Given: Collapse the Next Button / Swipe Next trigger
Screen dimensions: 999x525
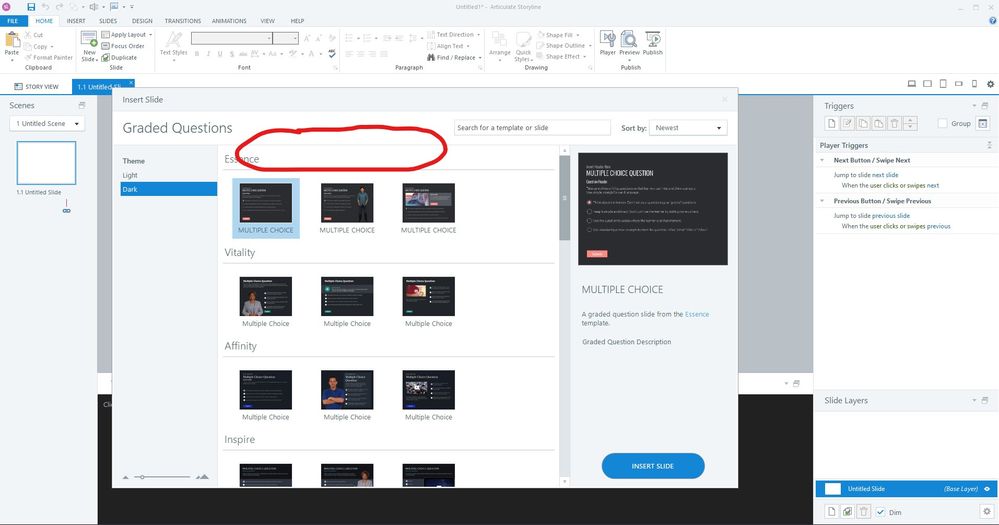Looking at the screenshot, I should tap(822, 160).
